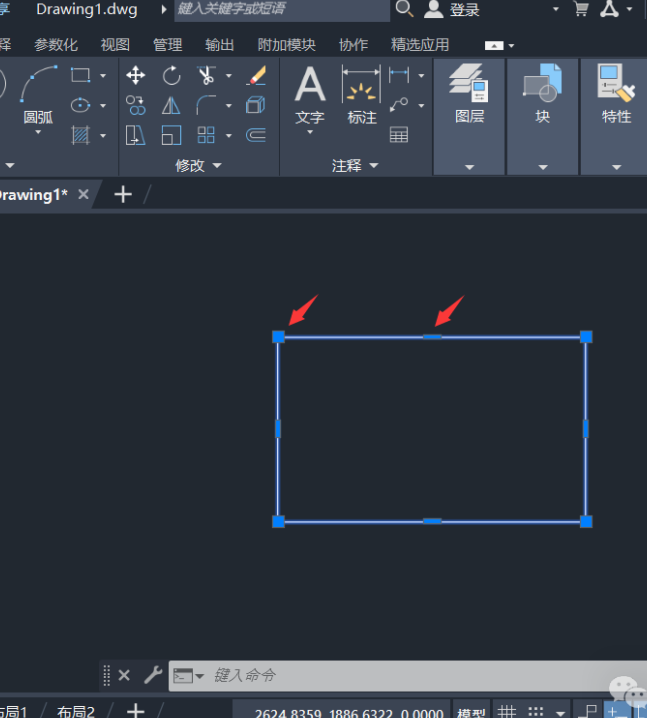Click the Sign In (登录) button

pos(453,10)
